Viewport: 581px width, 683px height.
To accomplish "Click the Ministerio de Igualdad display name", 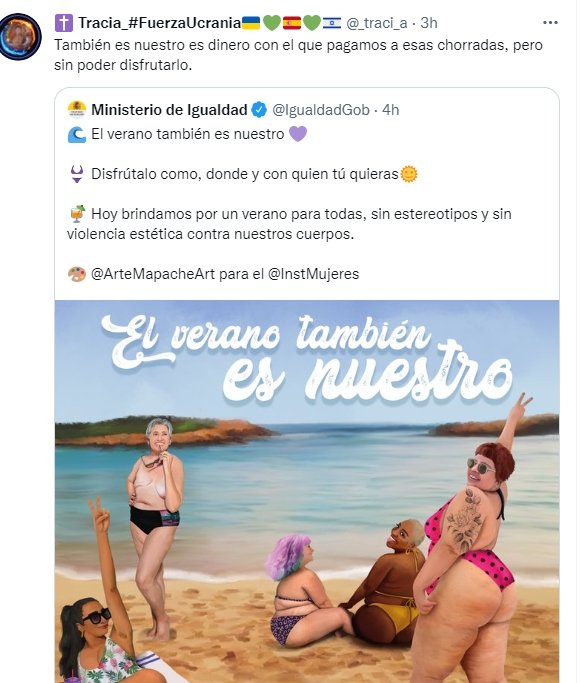I will (x=169, y=110).
